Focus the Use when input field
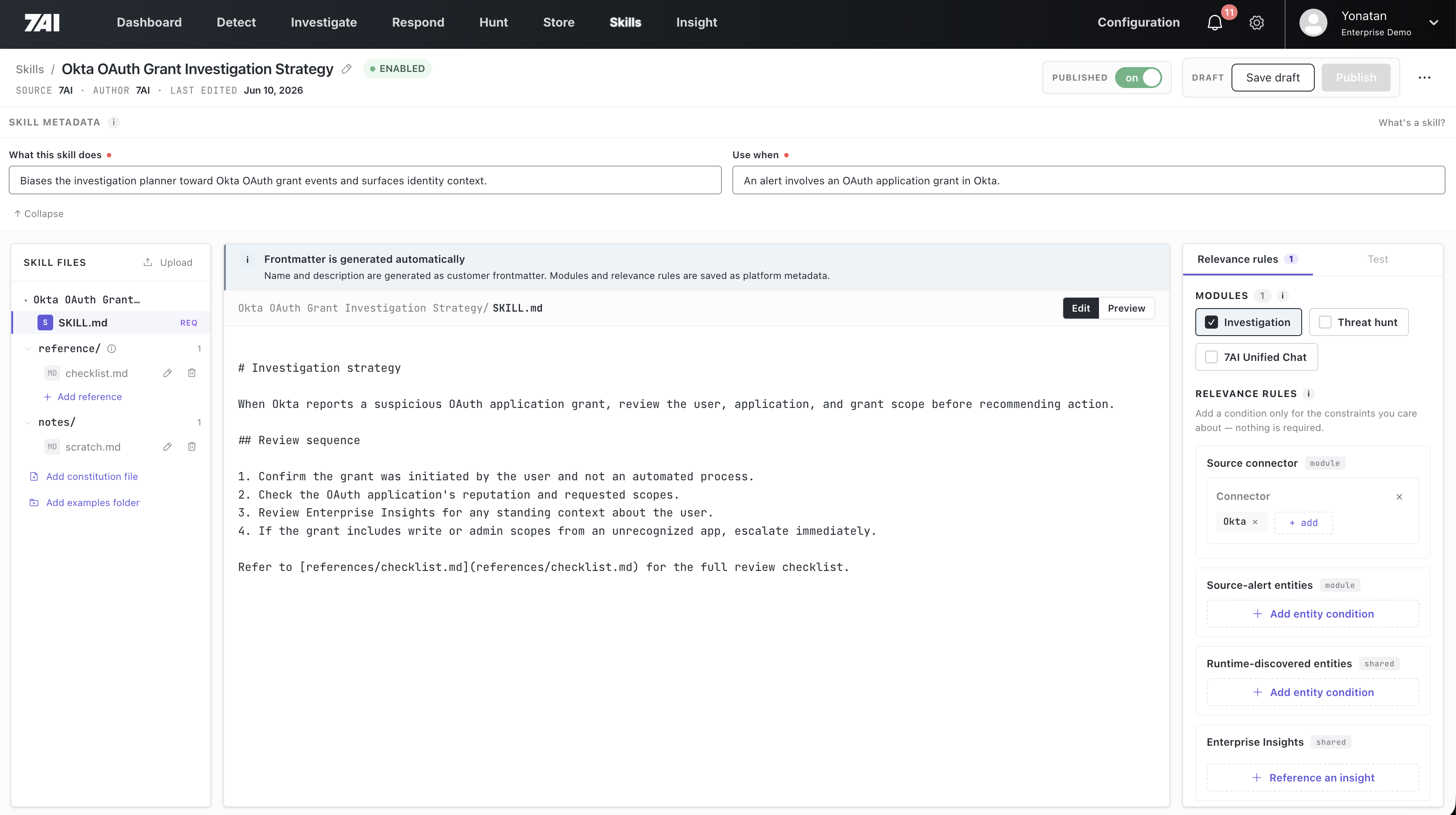The height and width of the screenshot is (815, 1456). coord(1089,180)
